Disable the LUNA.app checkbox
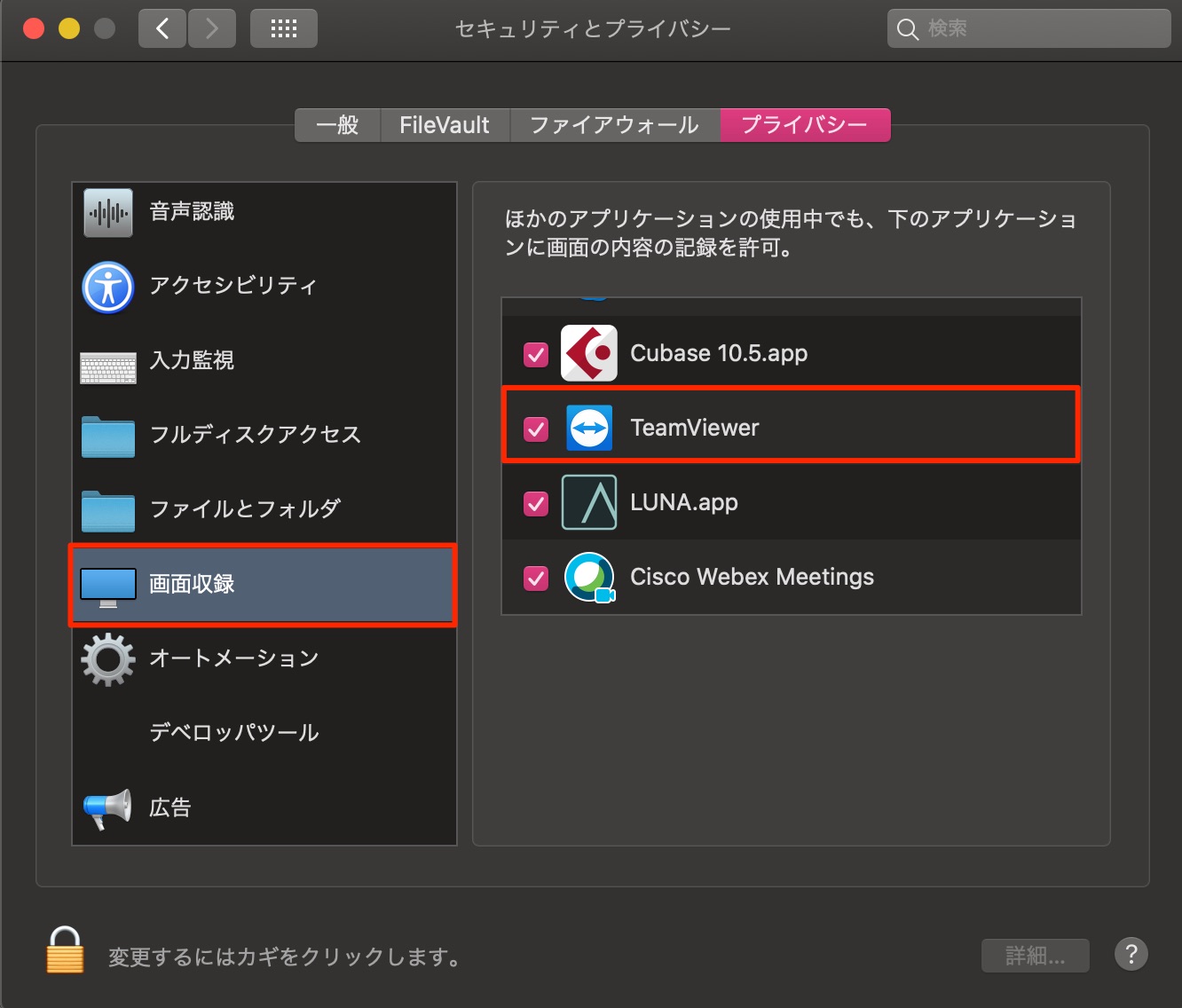Screen dimensions: 1182x1008 click(536, 504)
